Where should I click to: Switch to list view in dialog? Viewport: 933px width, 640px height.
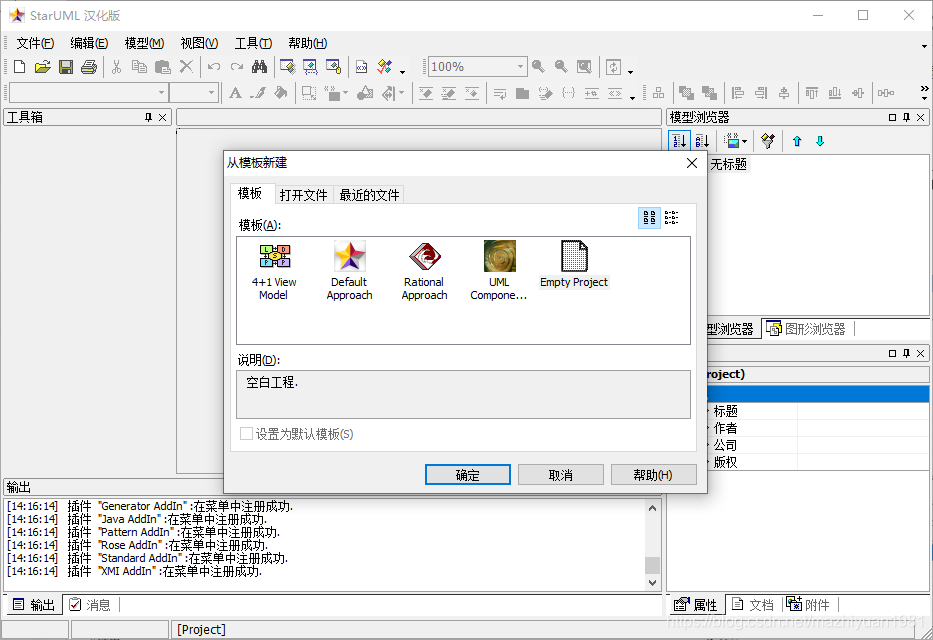pyautogui.click(x=671, y=218)
